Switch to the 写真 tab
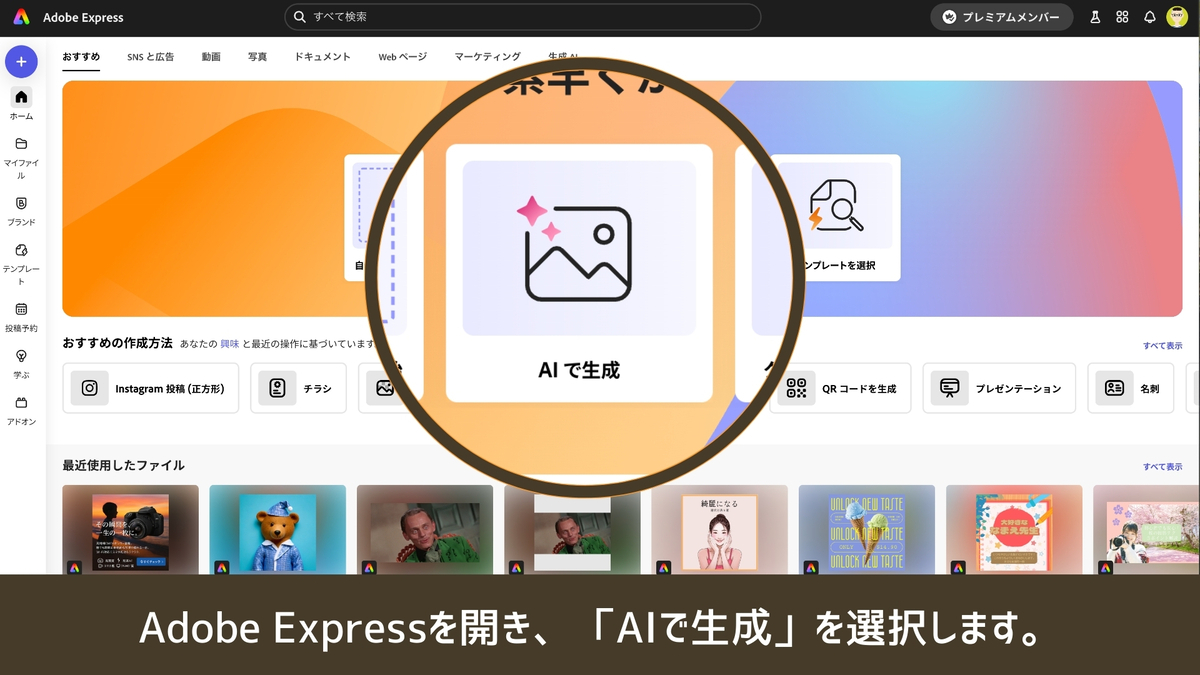 point(258,57)
